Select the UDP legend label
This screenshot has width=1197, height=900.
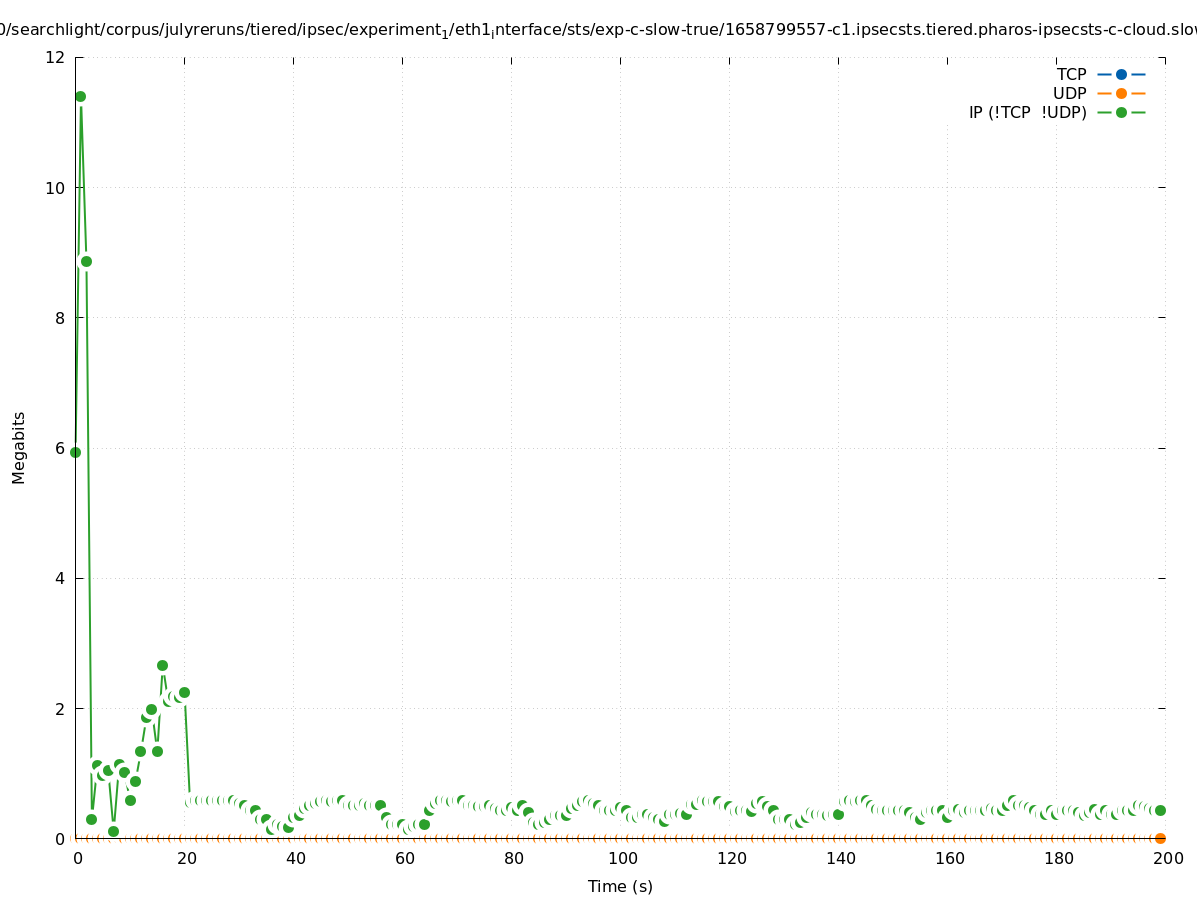tap(1069, 93)
